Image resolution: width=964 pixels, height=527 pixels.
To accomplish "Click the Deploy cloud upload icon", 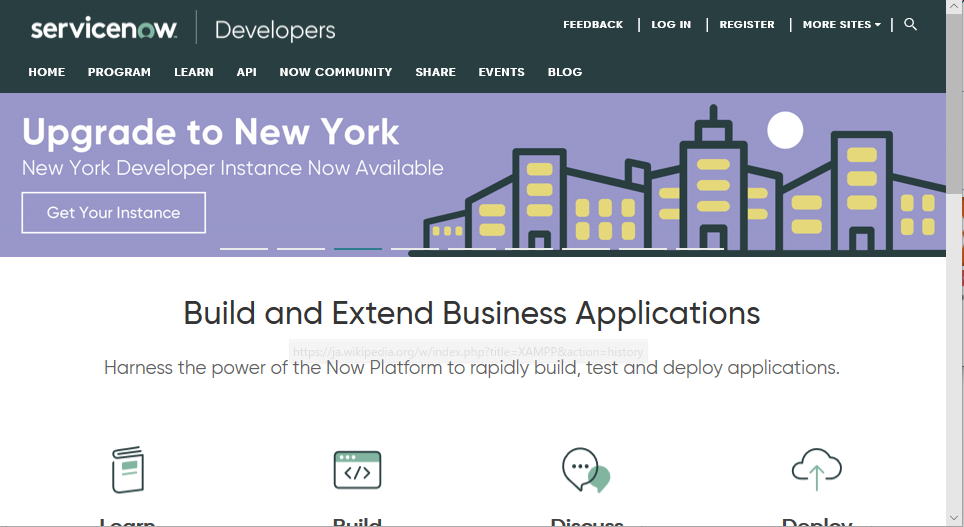I will click(x=816, y=469).
